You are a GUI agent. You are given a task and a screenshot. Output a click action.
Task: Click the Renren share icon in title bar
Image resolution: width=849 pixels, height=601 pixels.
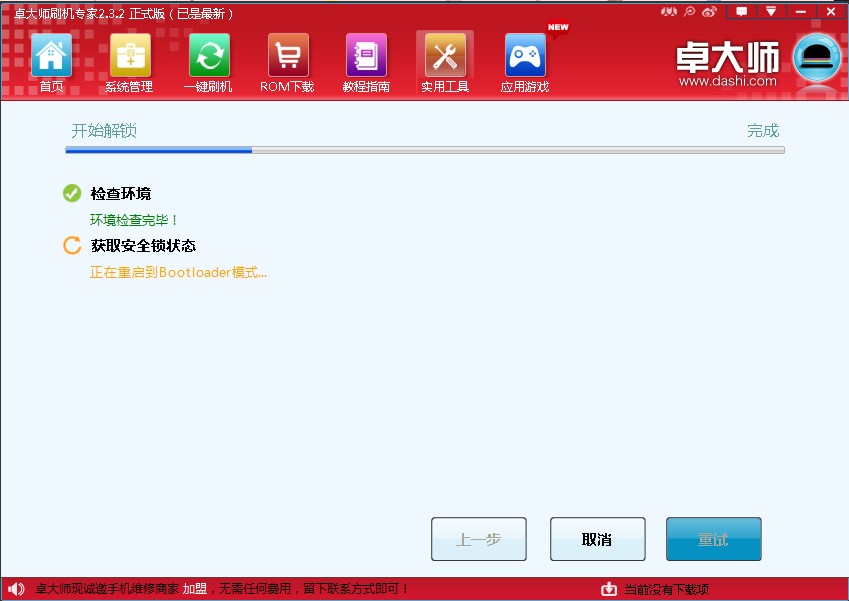669,11
